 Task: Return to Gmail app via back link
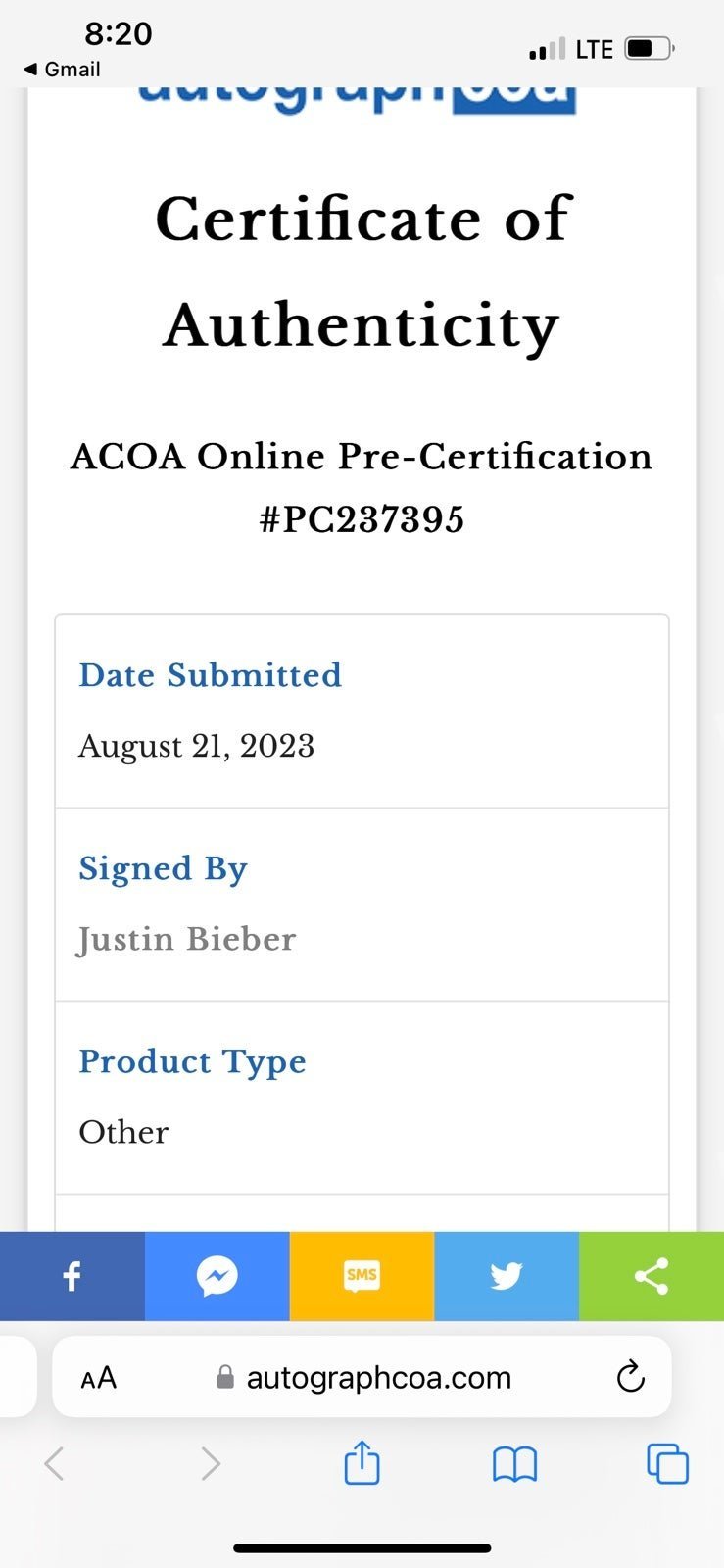(x=62, y=70)
